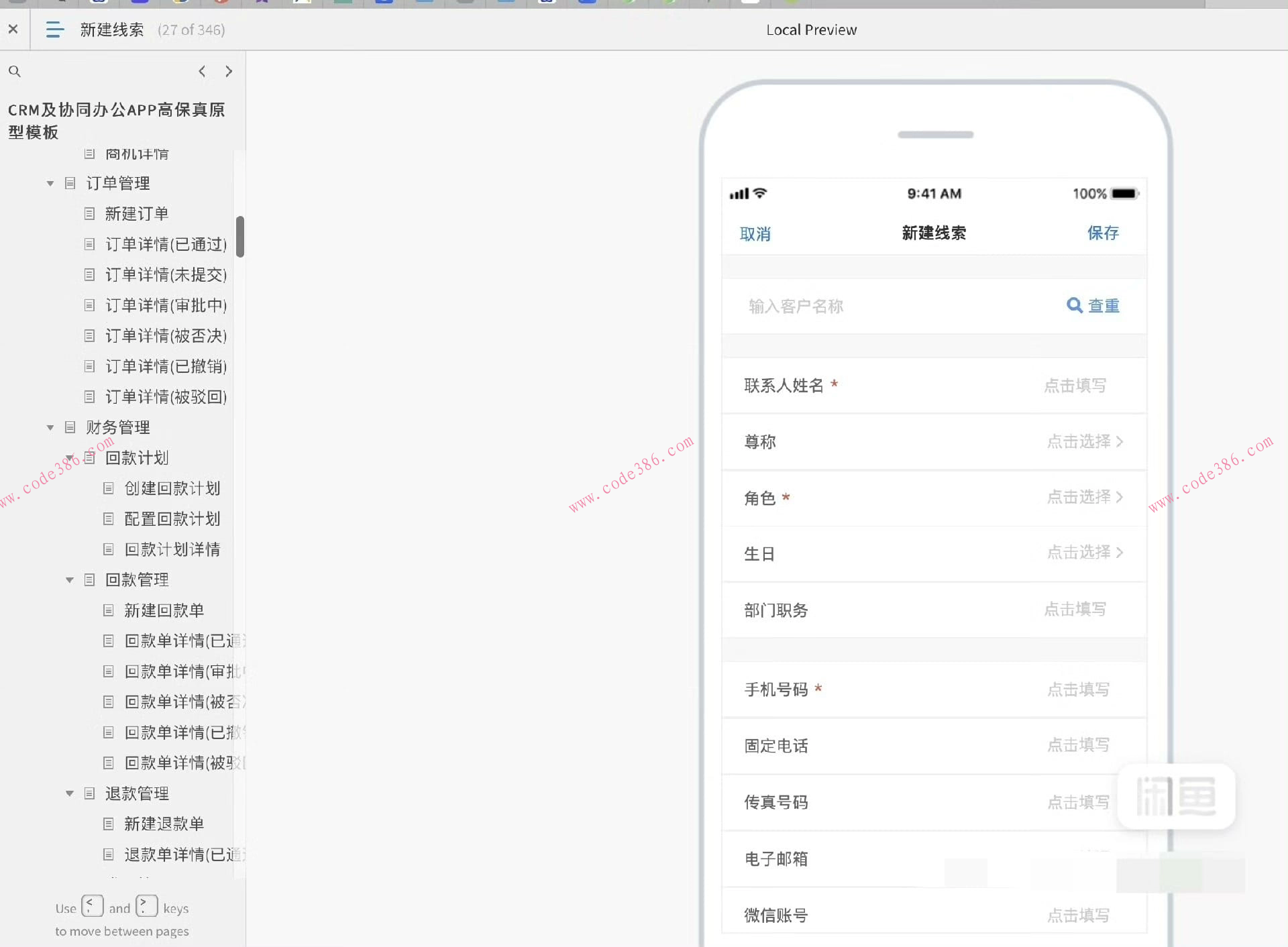The image size is (1288, 947).
Task: Click page icon beside 创建回款计划
Action: (108, 488)
